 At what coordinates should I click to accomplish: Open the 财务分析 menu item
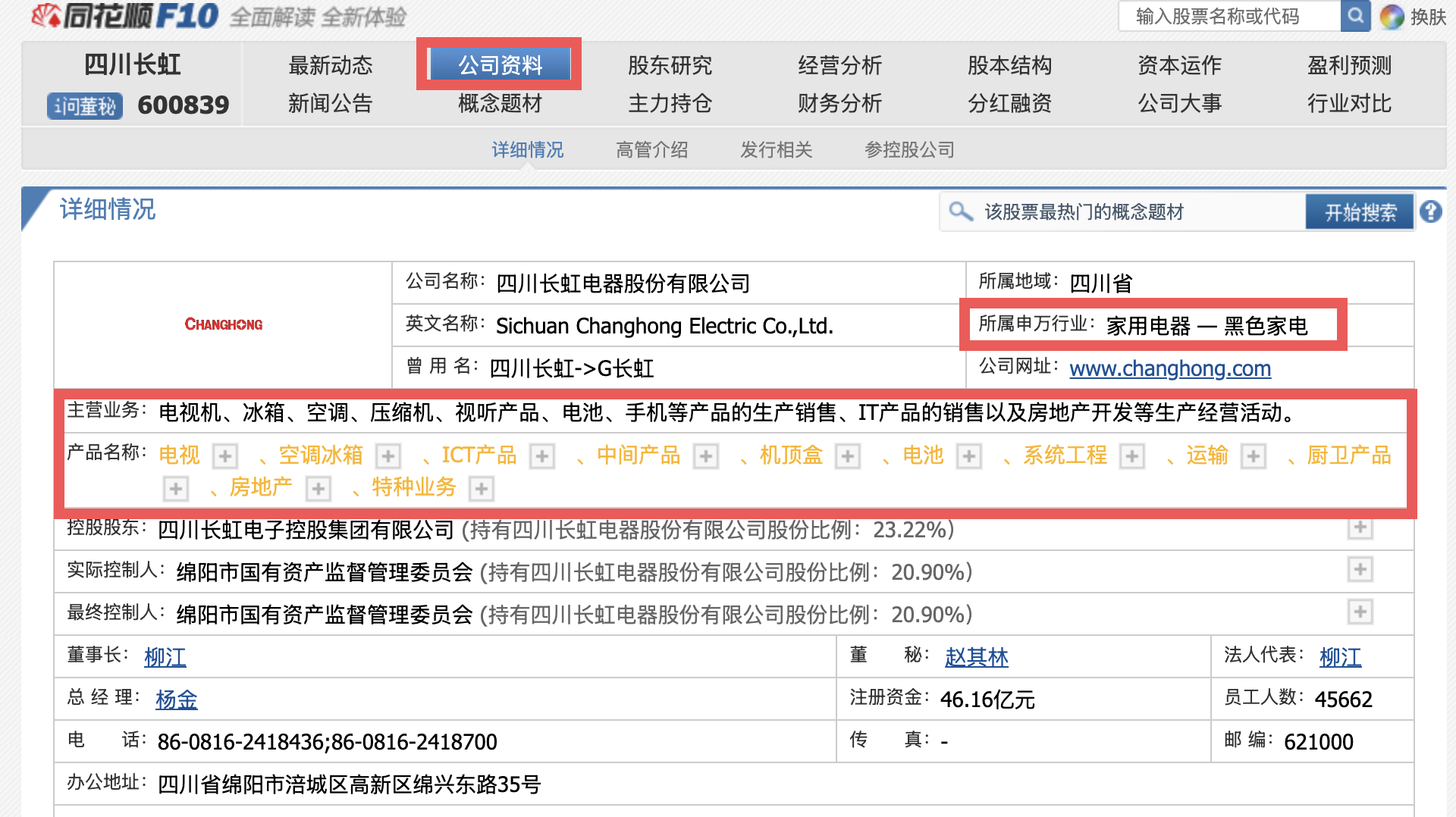(840, 103)
